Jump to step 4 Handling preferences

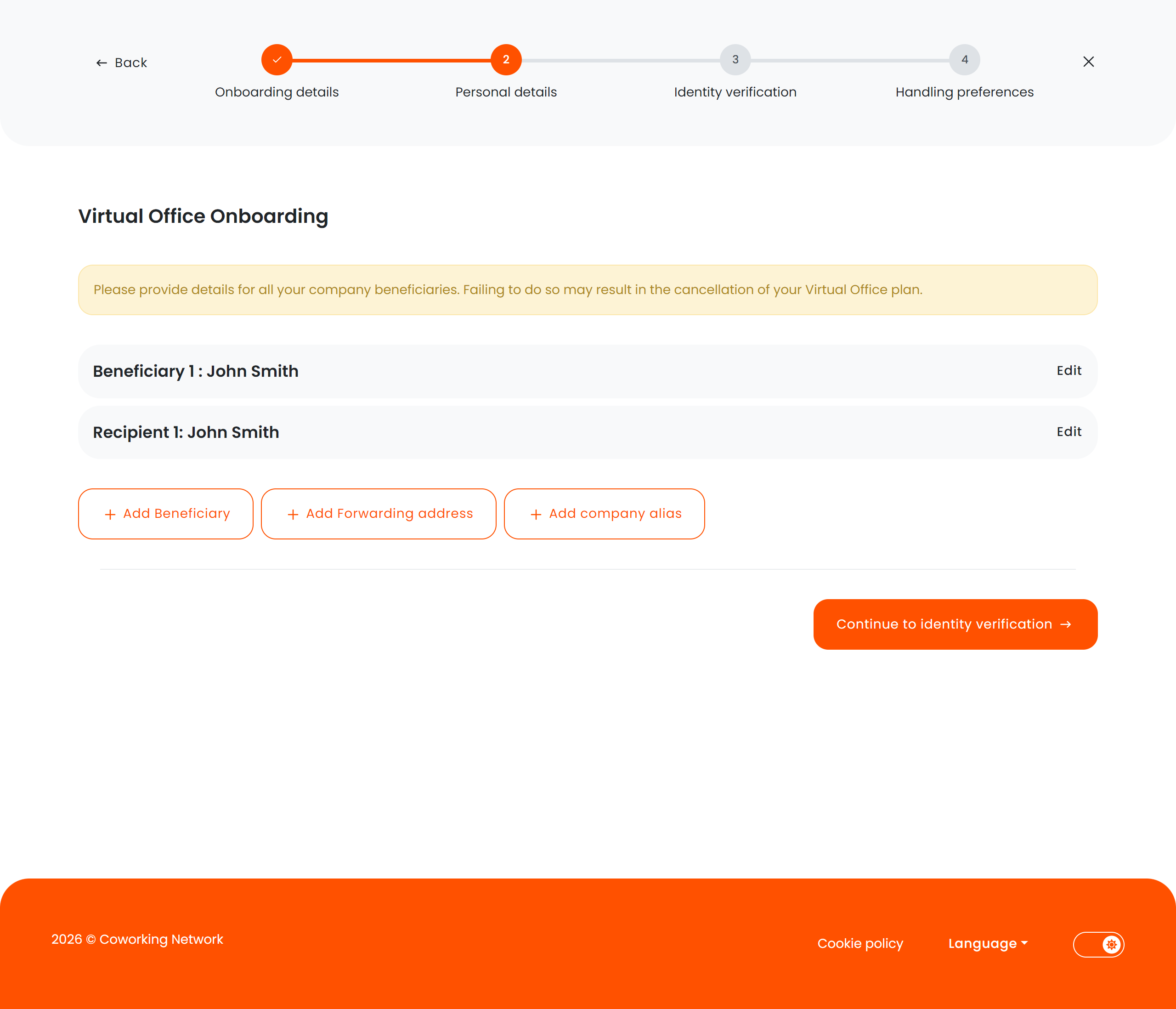point(964,60)
